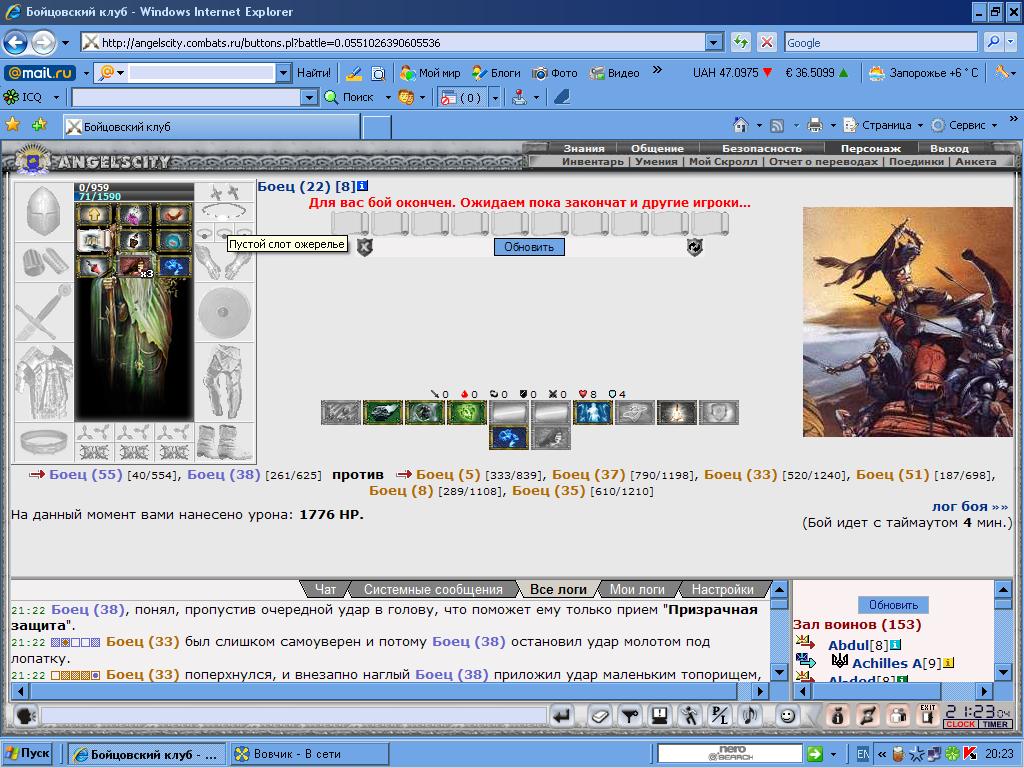Expand the Print button dropdown arrow

click(x=833, y=125)
